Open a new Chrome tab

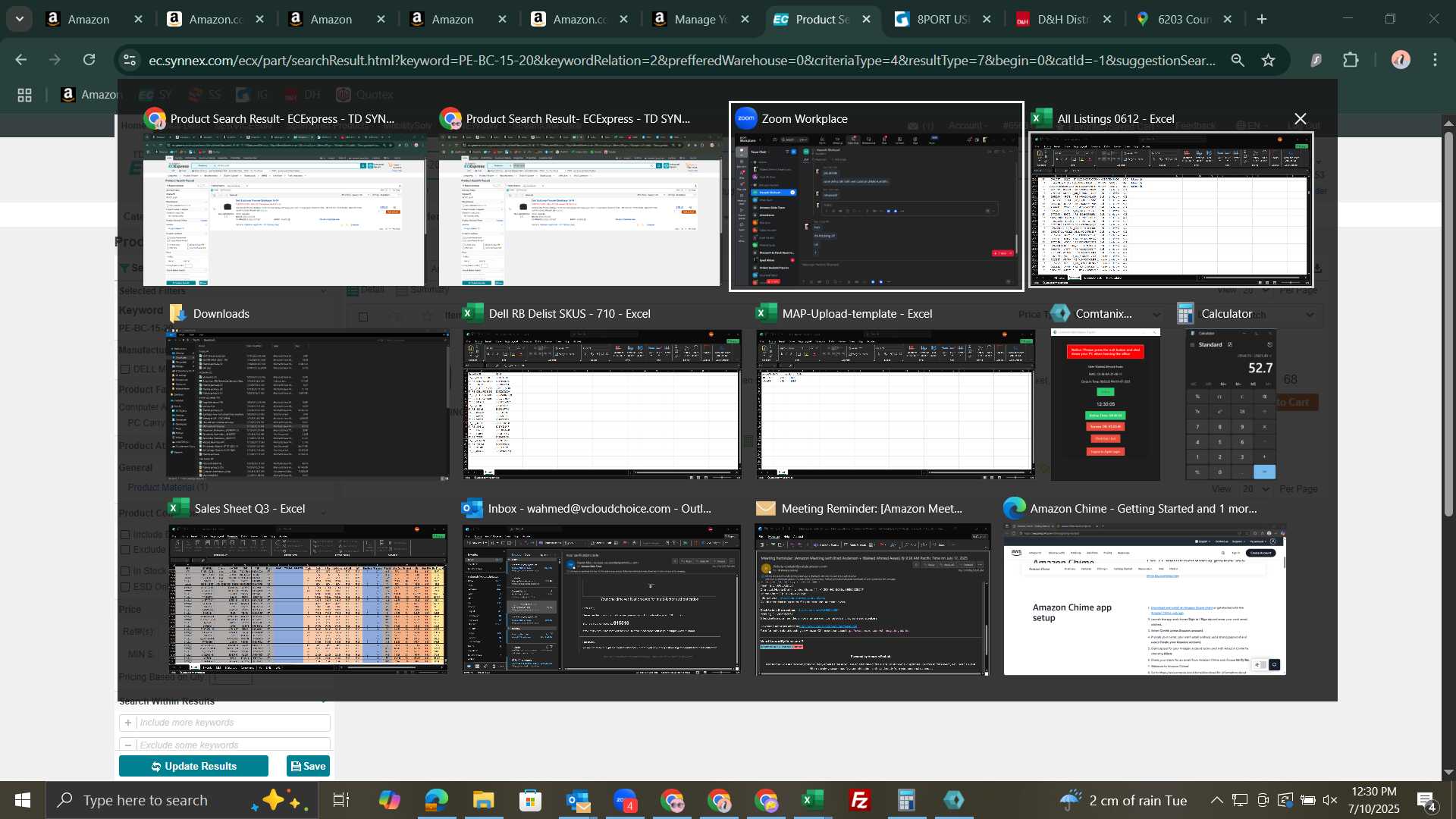click(1262, 20)
